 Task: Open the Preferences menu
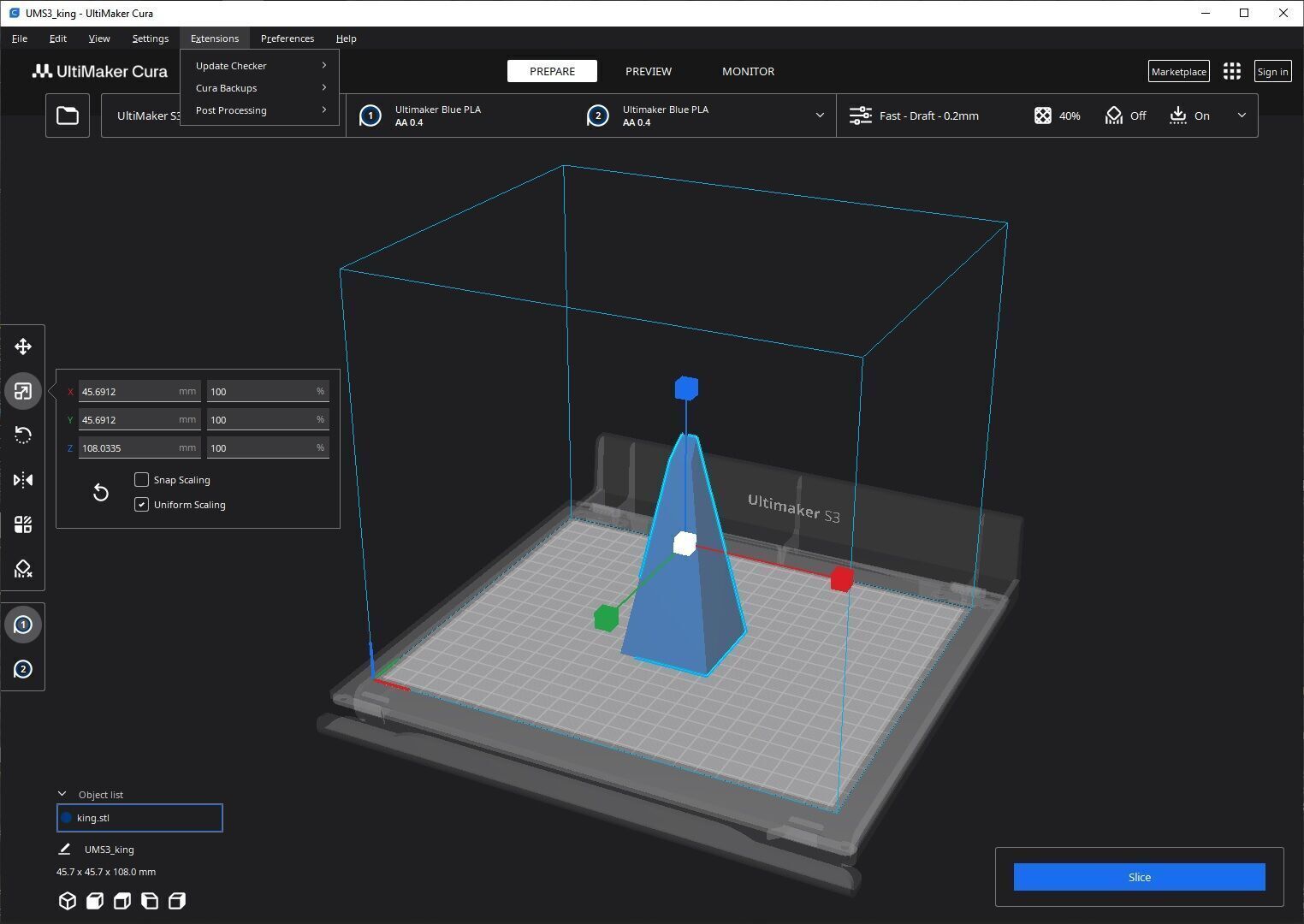pyautogui.click(x=287, y=38)
